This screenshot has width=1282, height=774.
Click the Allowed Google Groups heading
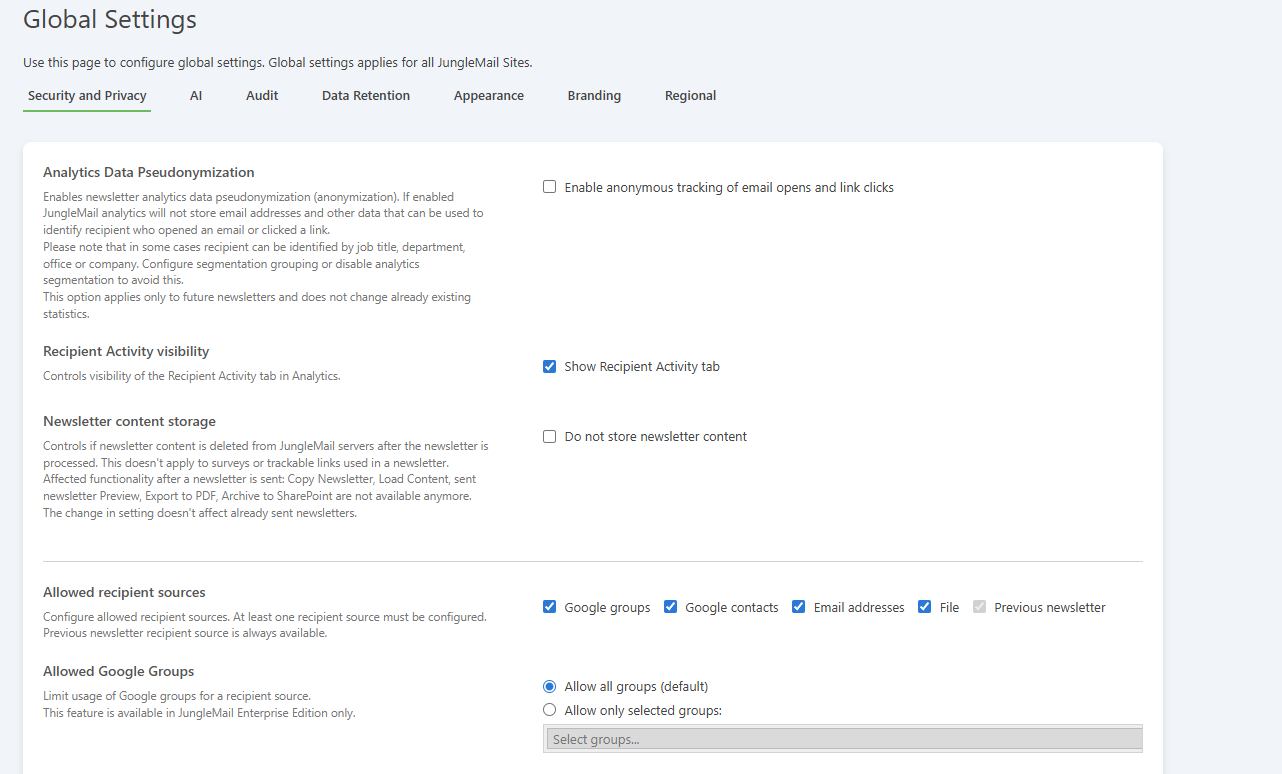click(119, 671)
